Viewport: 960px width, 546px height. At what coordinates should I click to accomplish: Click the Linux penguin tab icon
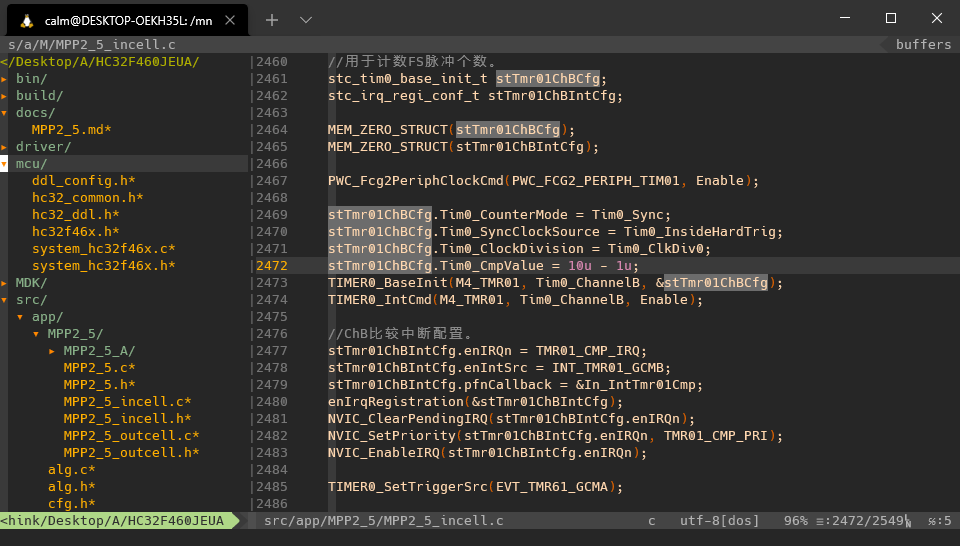point(26,21)
